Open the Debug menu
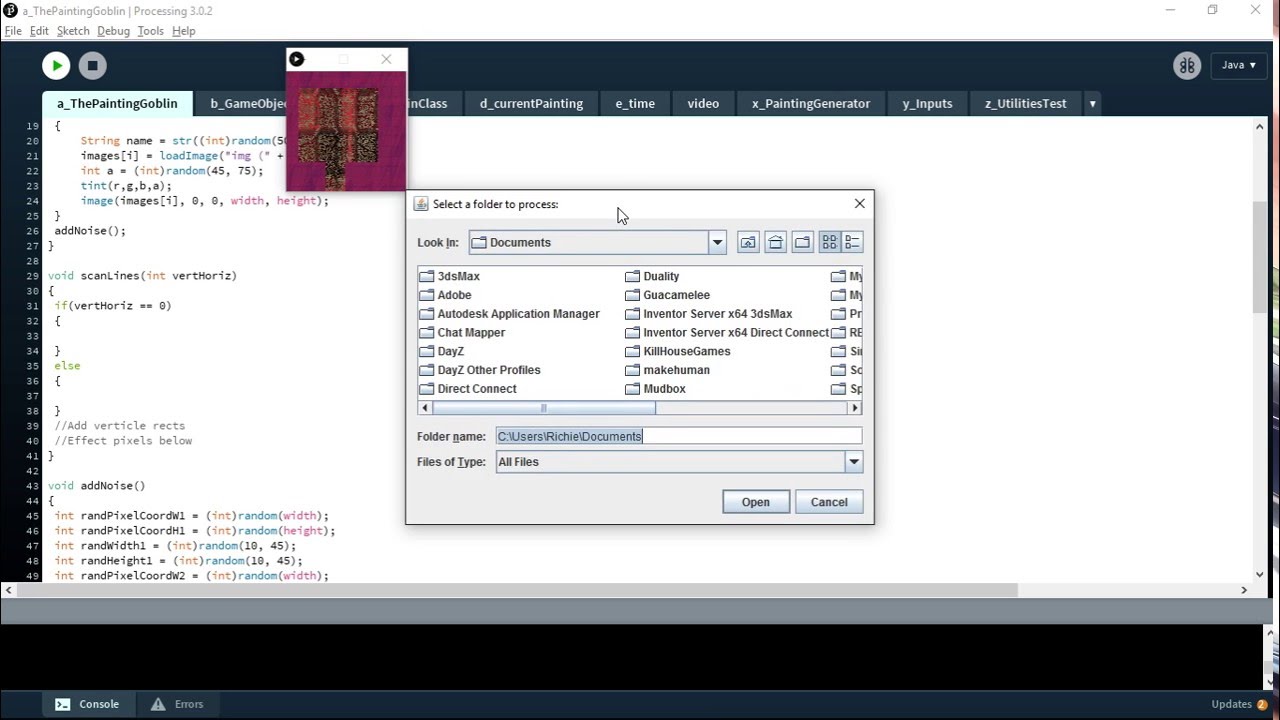Image resolution: width=1280 pixels, height=720 pixels. pos(113,31)
